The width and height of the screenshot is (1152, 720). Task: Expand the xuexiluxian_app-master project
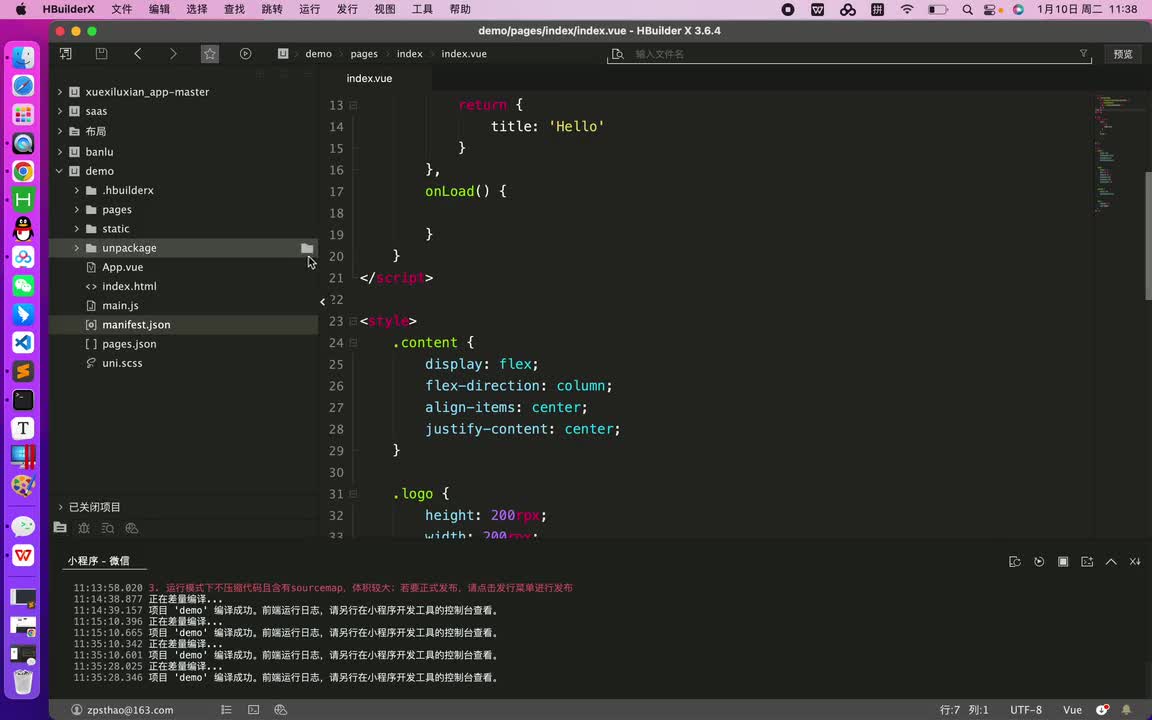[60, 92]
